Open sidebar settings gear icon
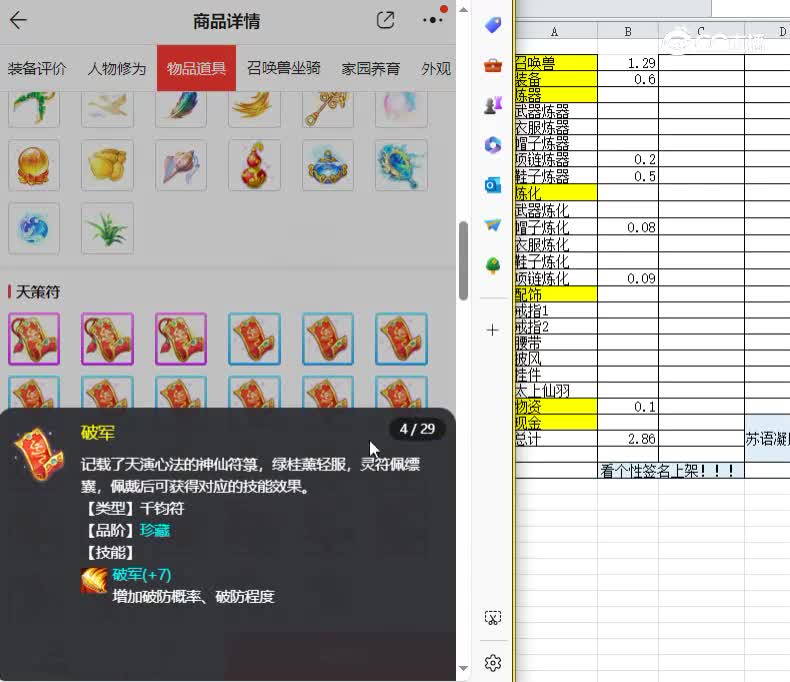790x682 pixels. click(x=493, y=663)
